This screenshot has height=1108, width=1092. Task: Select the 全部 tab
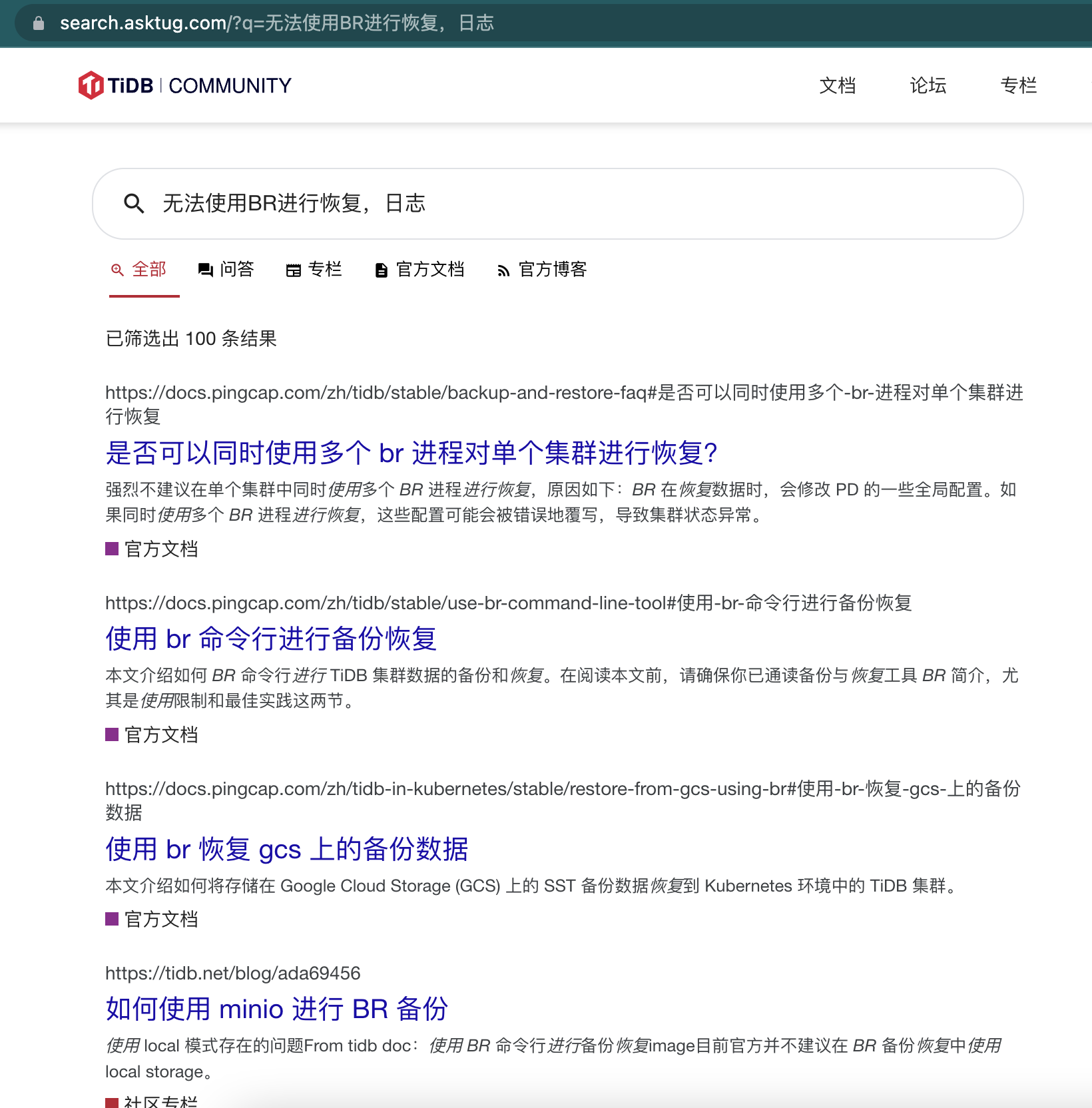pos(139,269)
